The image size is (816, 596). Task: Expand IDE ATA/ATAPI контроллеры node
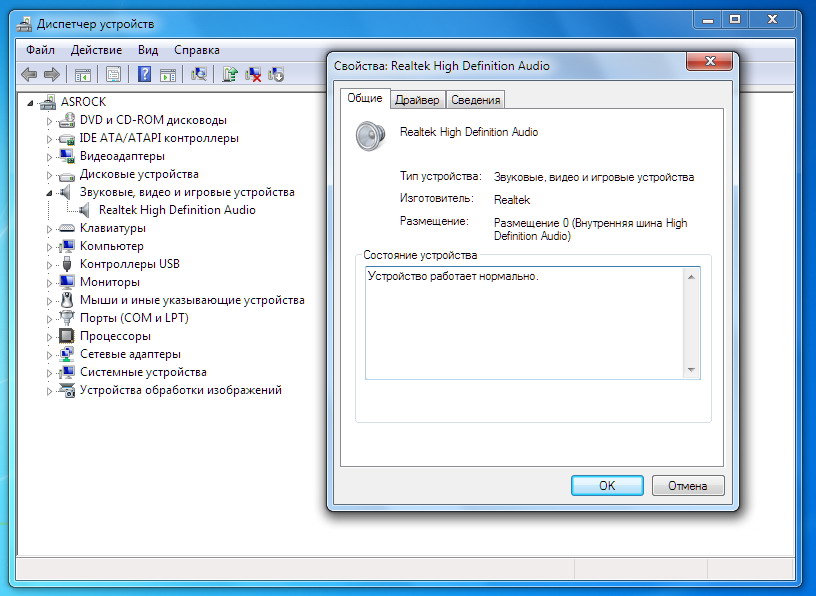pyautogui.click(x=49, y=140)
